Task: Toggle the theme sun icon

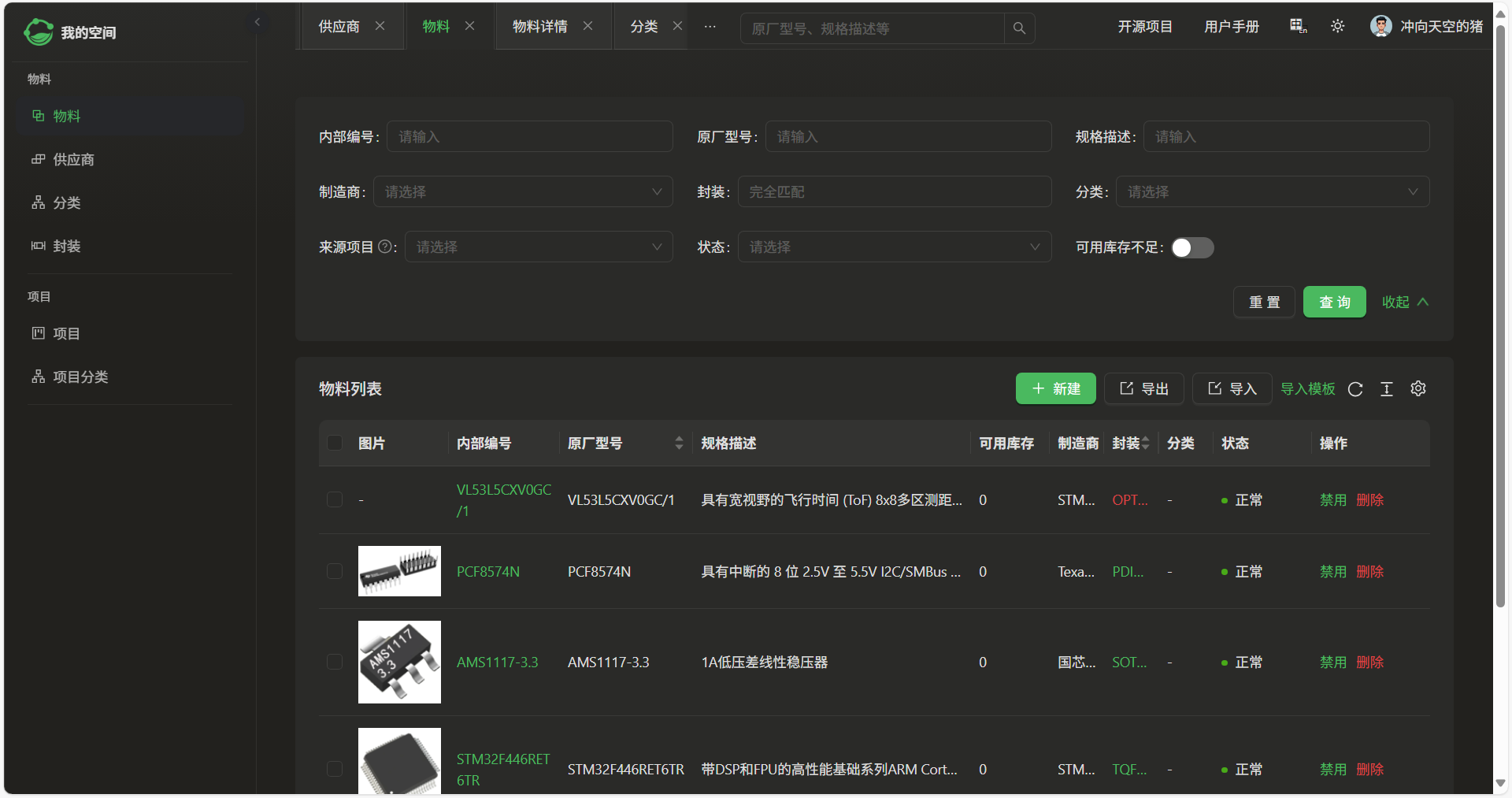Action: click(x=1337, y=27)
